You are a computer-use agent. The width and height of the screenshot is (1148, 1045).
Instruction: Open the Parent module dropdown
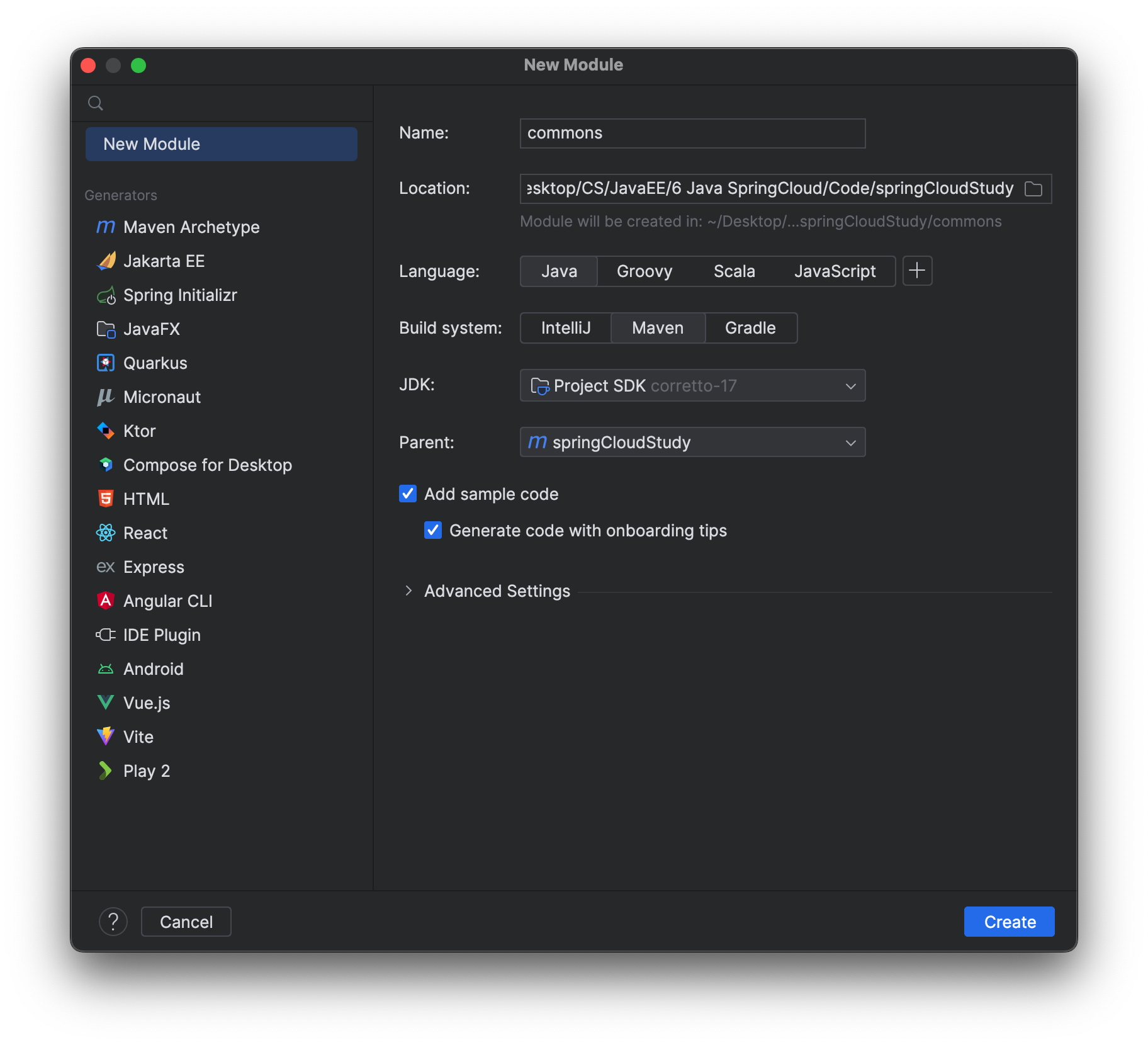pyautogui.click(x=692, y=442)
